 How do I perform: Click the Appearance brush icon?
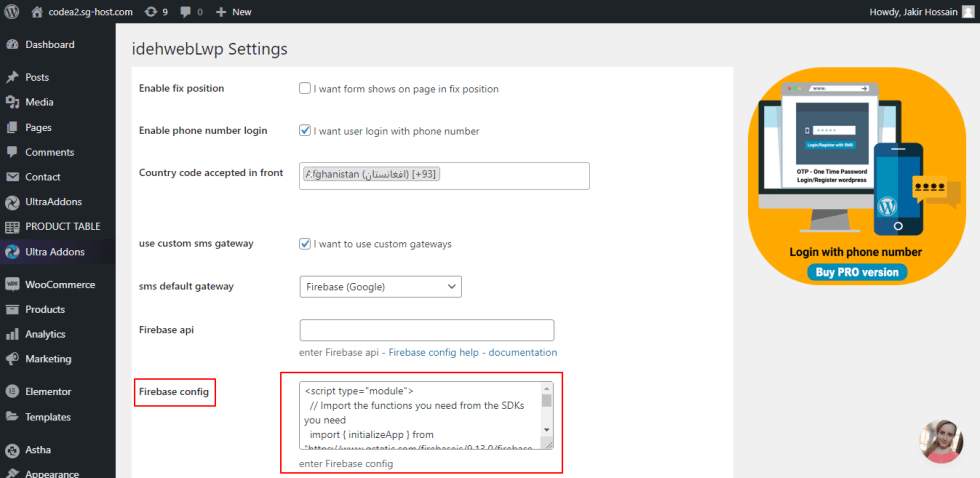12,474
